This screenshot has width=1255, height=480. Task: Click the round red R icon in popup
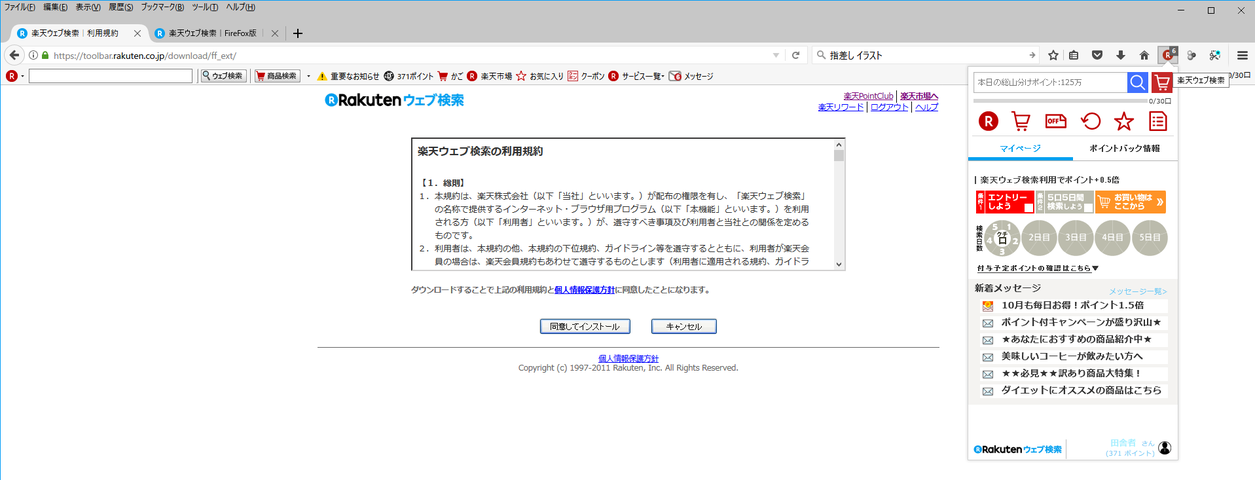coord(988,121)
